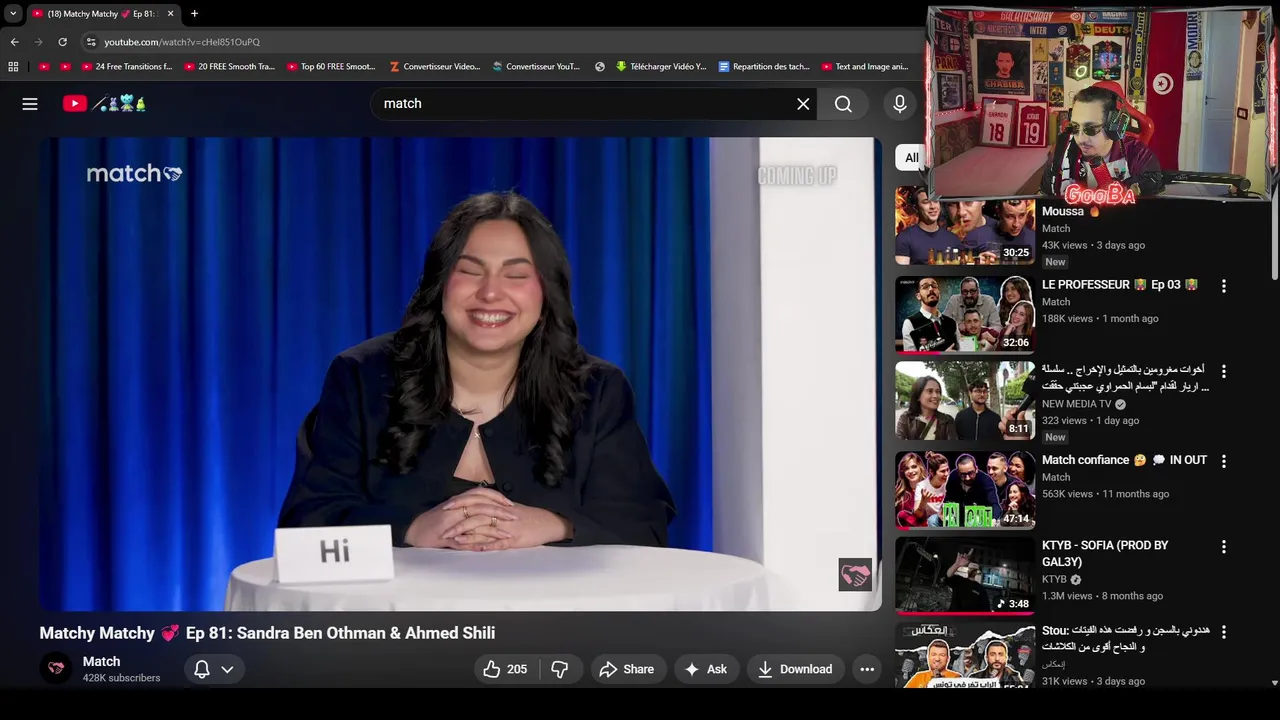Open 'Top 60 FREE Smoot...' bookmark

(x=331, y=67)
